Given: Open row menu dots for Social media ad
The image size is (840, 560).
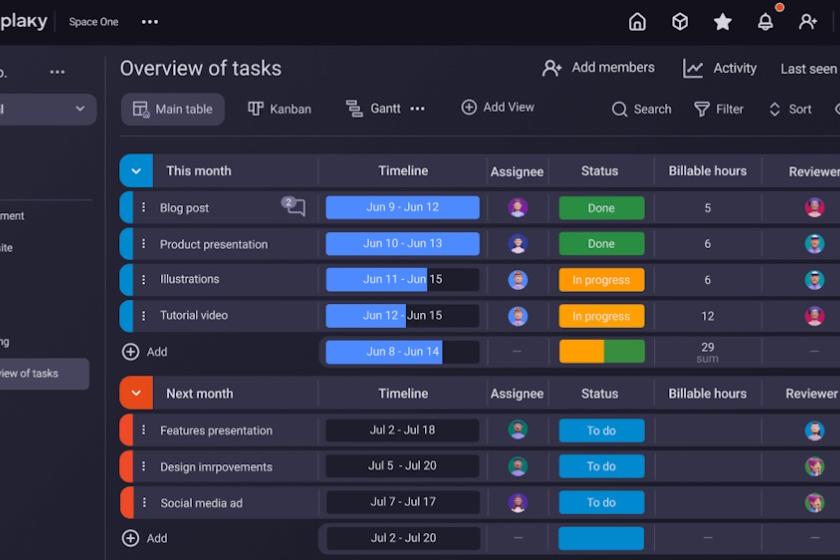Looking at the screenshot, I should click(x=144, y=503).
